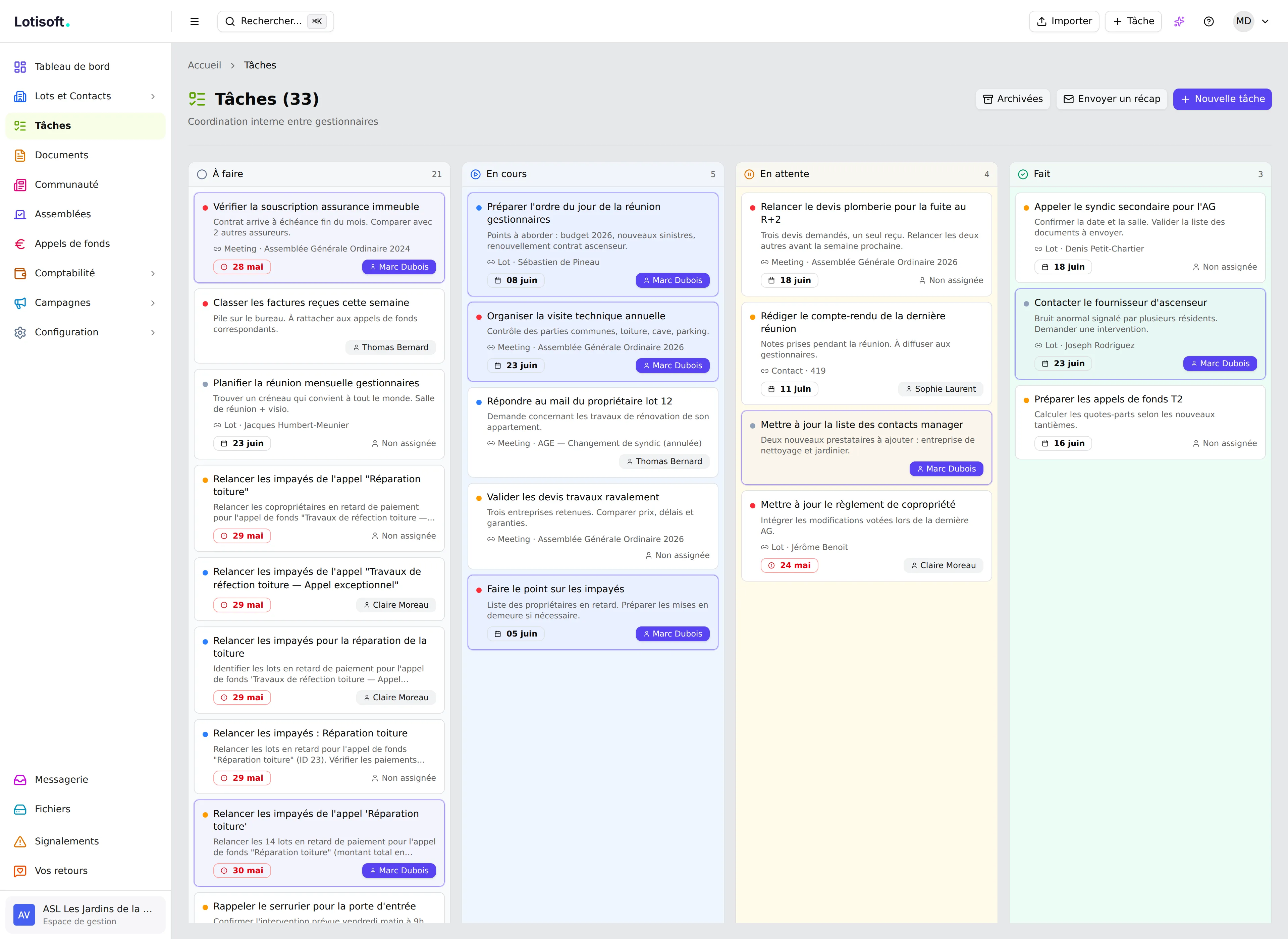Click the Importer button
Viewport: 1288px width, 939px height.
[1064, 21]
